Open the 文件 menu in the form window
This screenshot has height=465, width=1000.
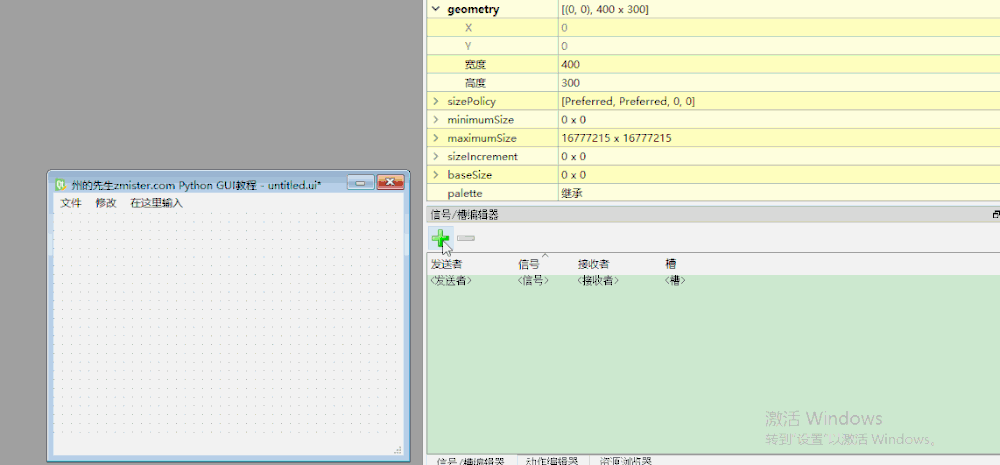tap(71, 203)
